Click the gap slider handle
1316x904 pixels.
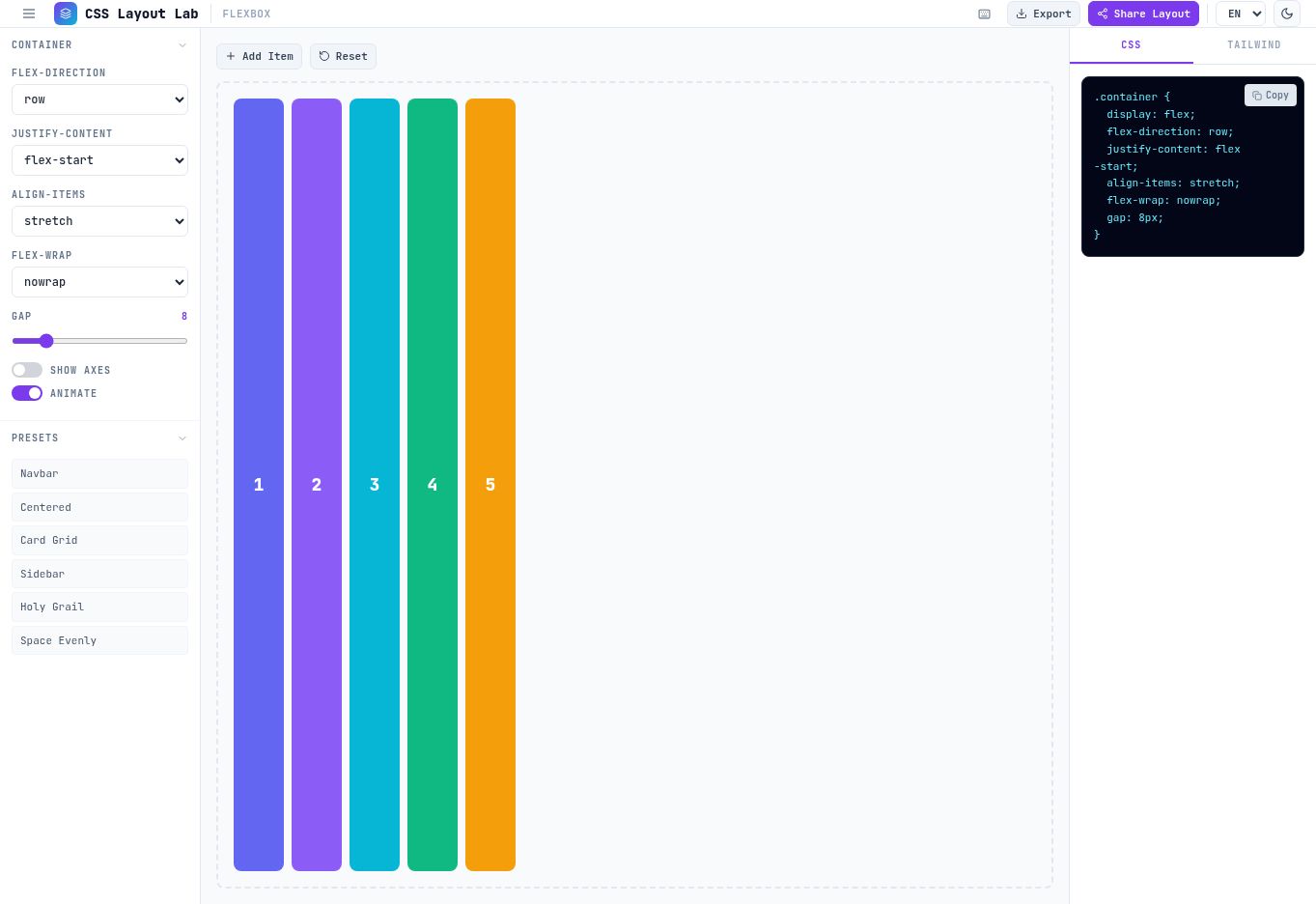(46, 341)
